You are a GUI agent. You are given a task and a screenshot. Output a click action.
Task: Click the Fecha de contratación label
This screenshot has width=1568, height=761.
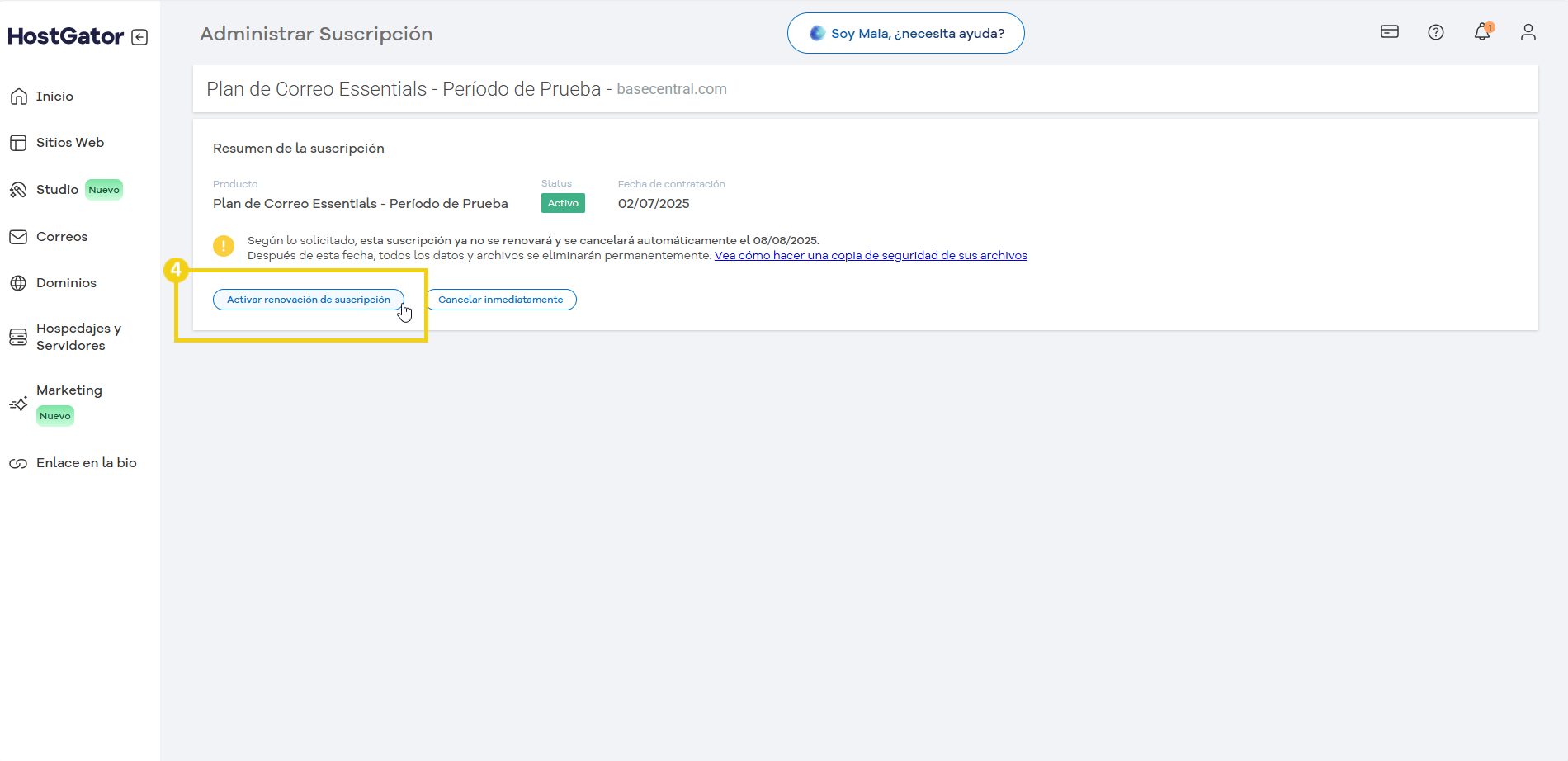point(672,184)
